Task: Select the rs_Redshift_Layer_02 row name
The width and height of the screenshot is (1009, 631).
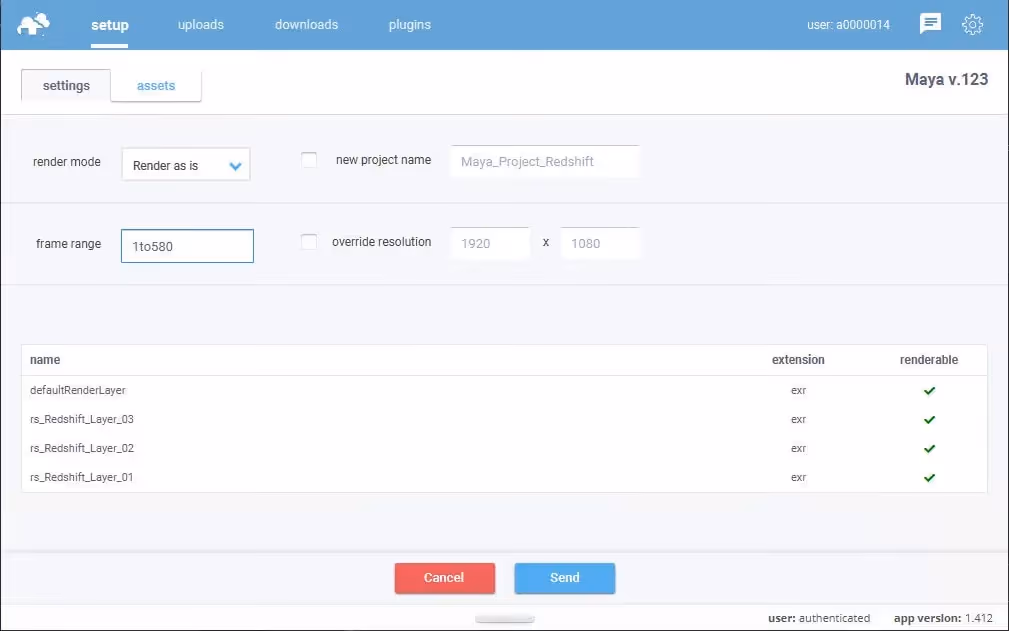Action: click(x=82, y=448)
